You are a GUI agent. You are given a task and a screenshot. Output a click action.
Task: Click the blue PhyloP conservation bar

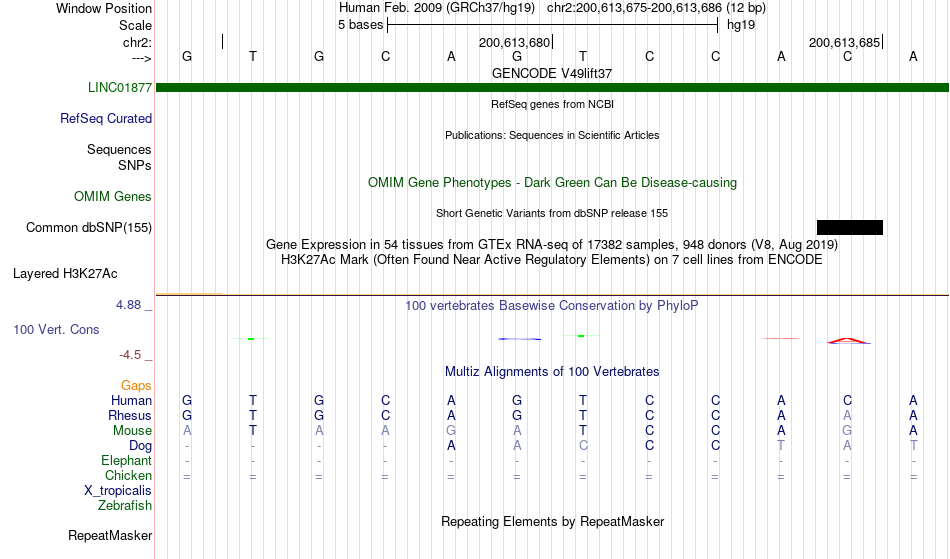519,339
